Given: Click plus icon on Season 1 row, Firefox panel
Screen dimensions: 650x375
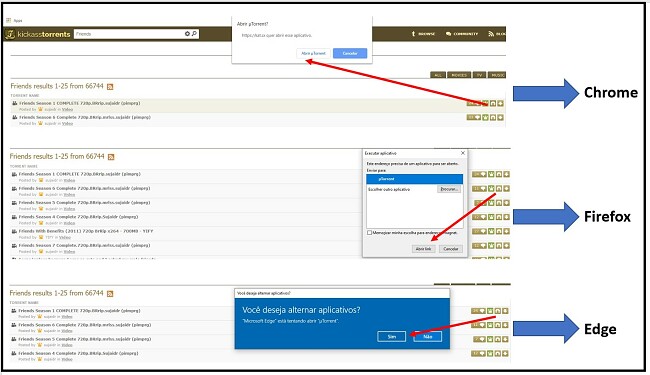Looking at the screenshot, I should point(506,174).
